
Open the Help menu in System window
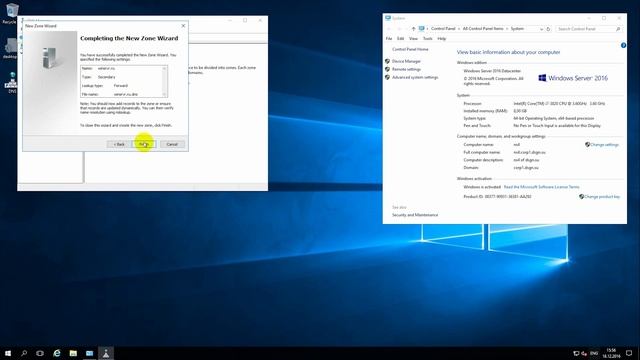coord(442,38)
